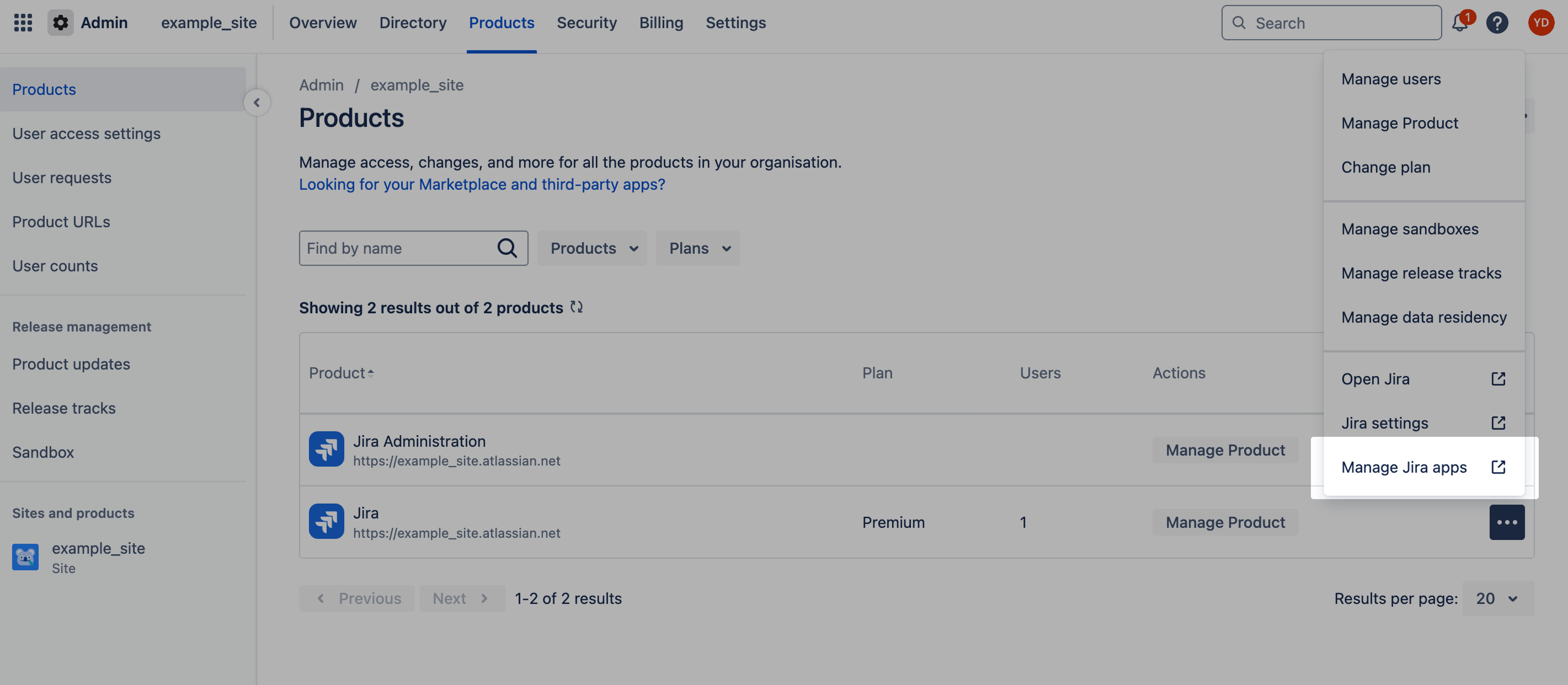The image size is (1568, 685).
Task: Click the Admin gear logo icon
Action: tap(60, 23)
